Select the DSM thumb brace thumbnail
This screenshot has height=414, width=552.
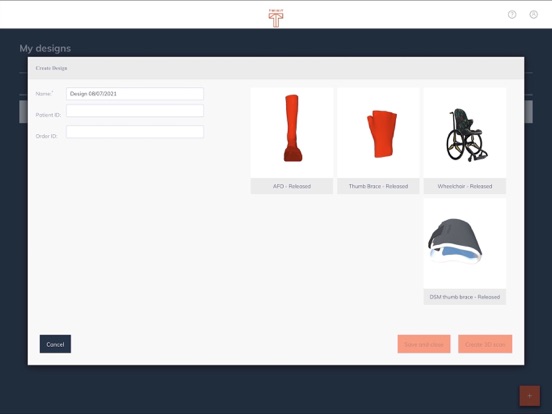tap(465, 243)
